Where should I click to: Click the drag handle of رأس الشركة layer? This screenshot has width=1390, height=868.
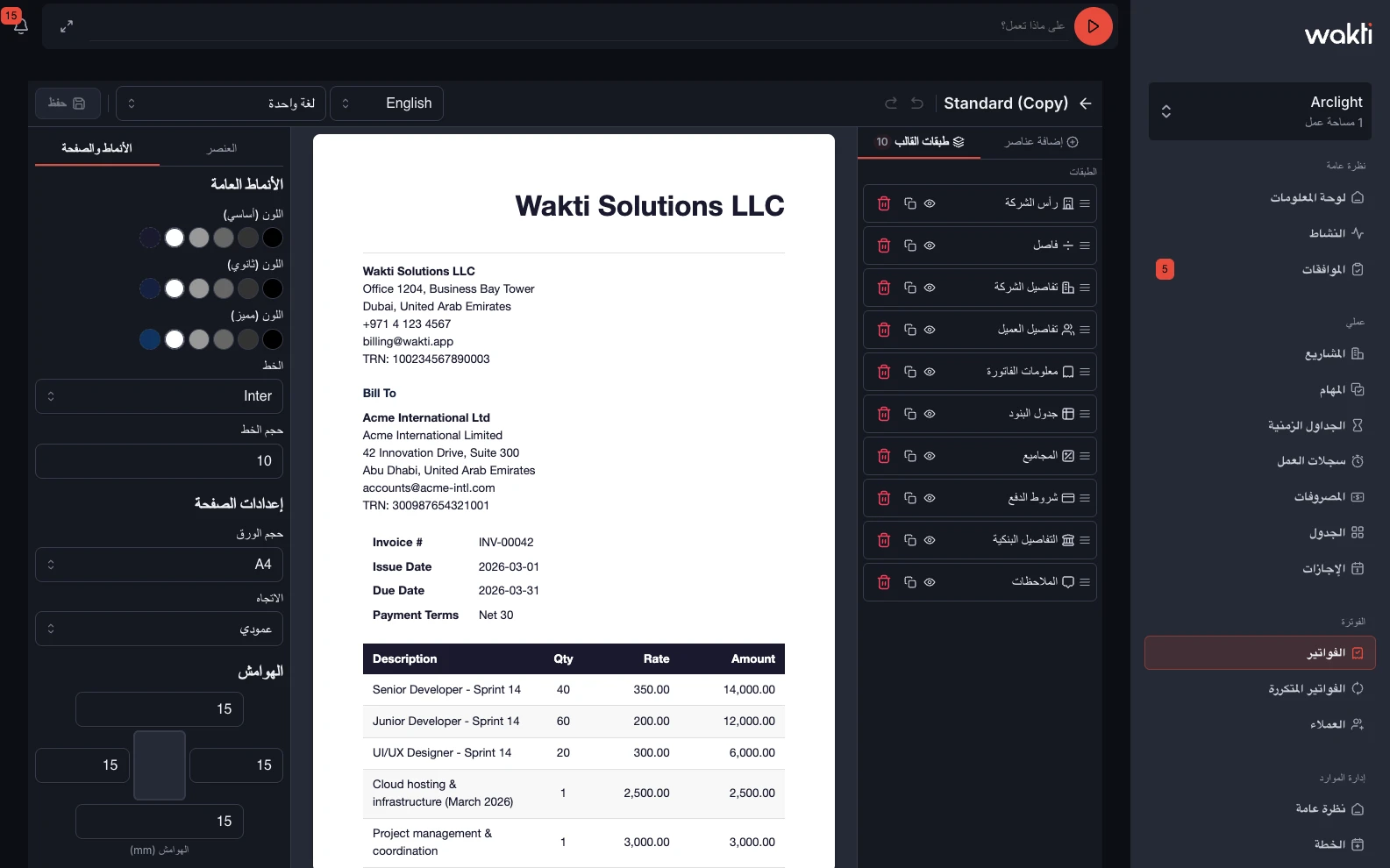click(1085, 203)
